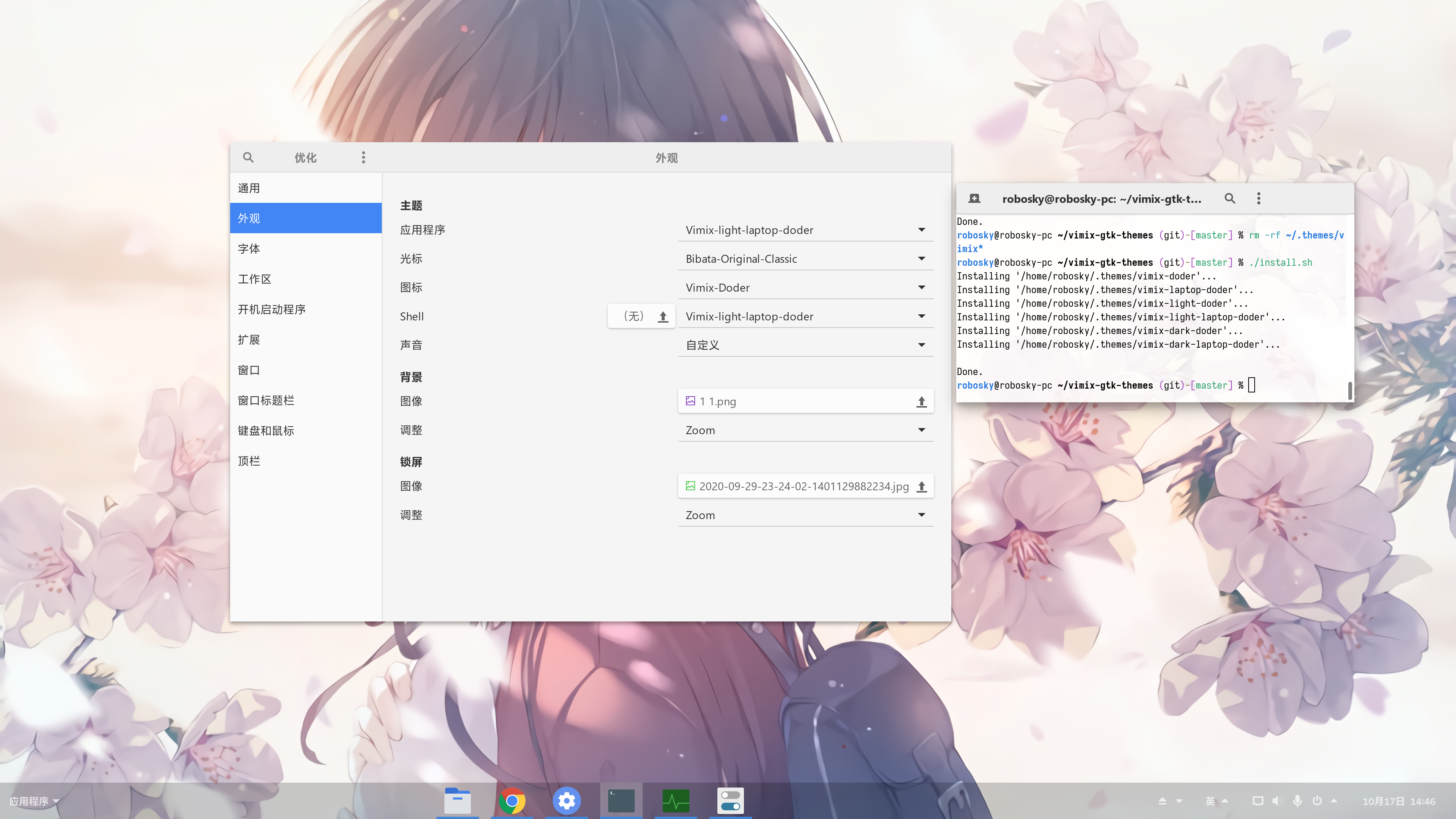
Task: Expand the 应用程序 theme dropdown
Action: [x=805, y=230]
